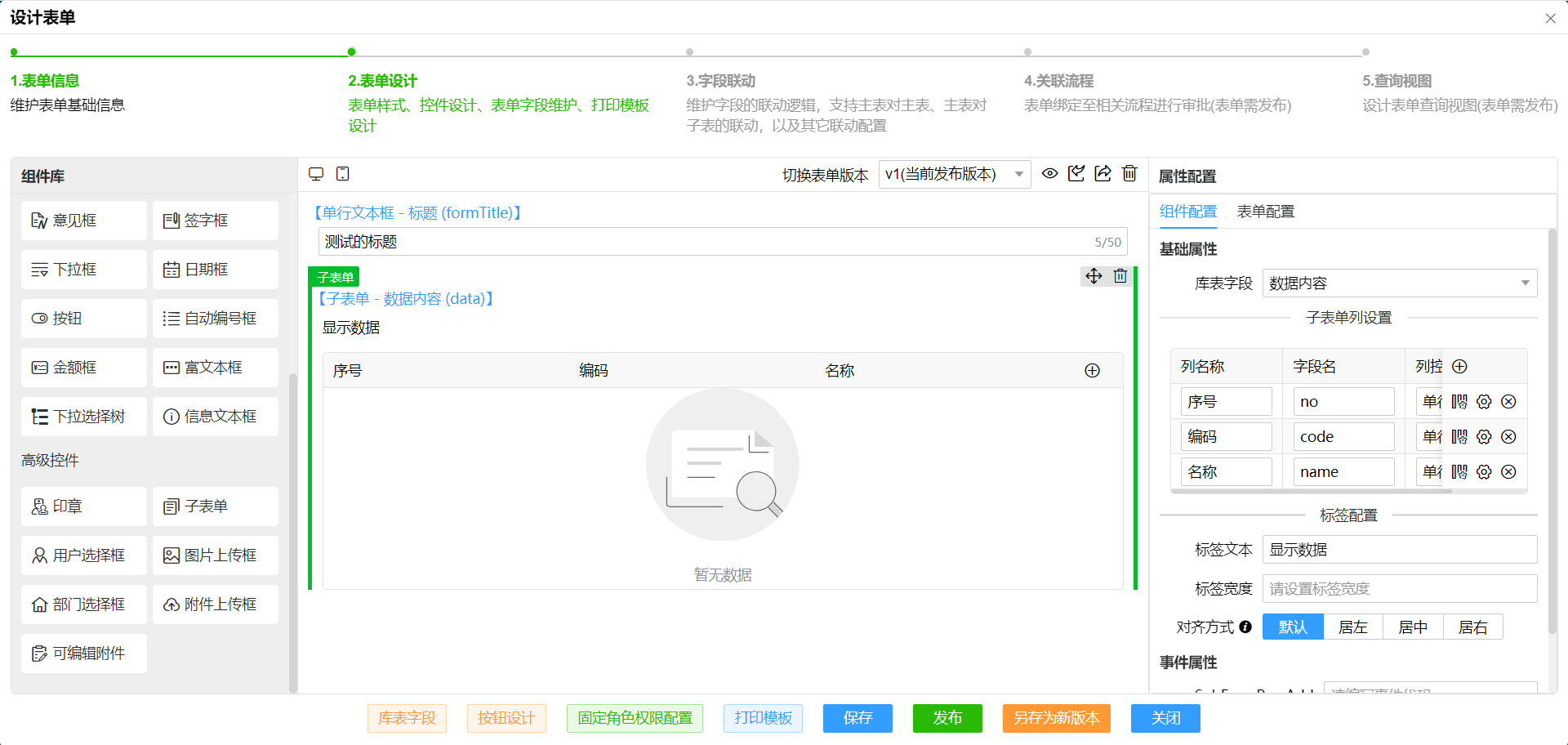Click the move handle icon on the 子表单 block

(x=1094, y=276)
